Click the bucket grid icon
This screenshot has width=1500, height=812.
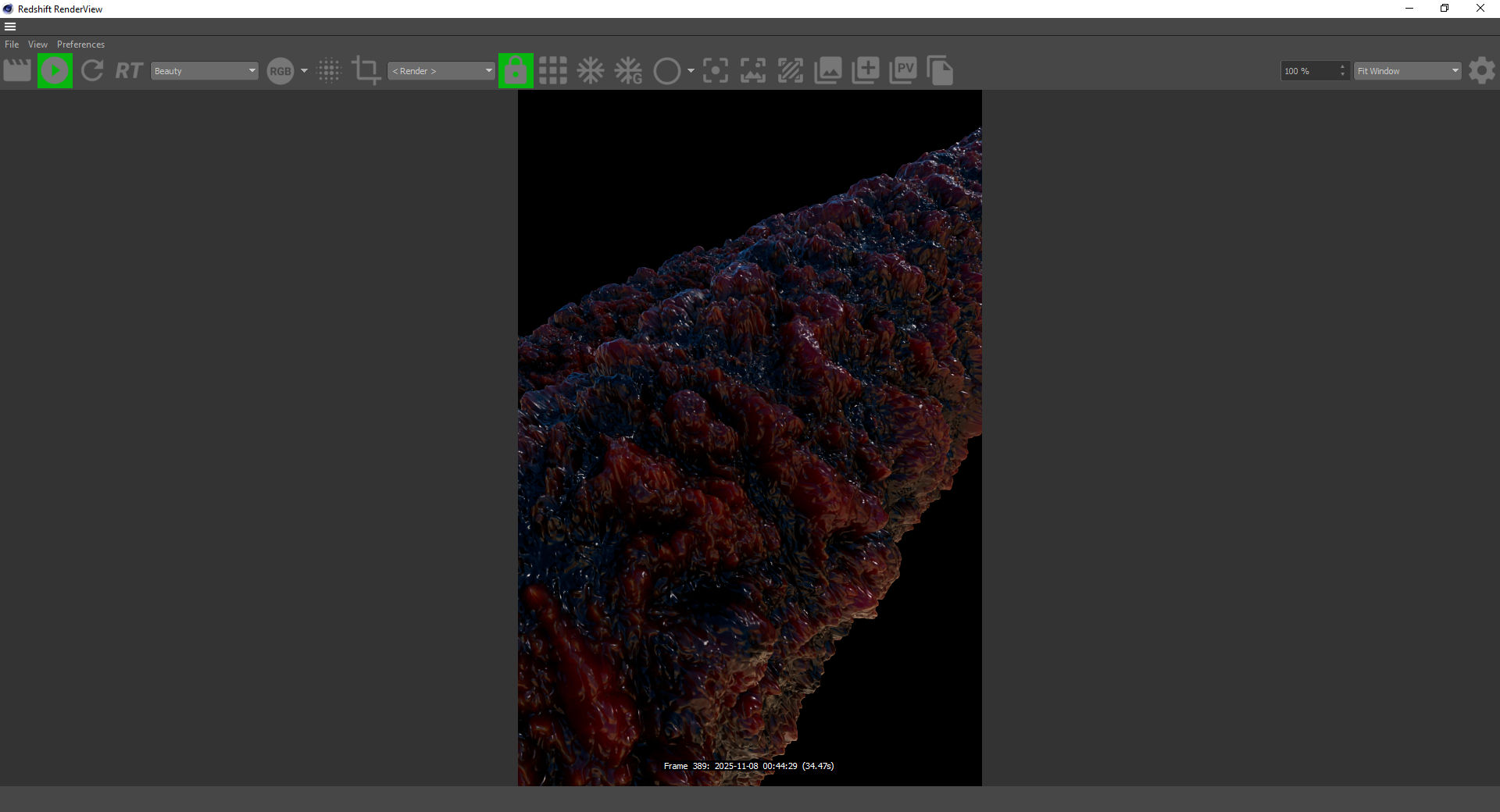point(552,71)
